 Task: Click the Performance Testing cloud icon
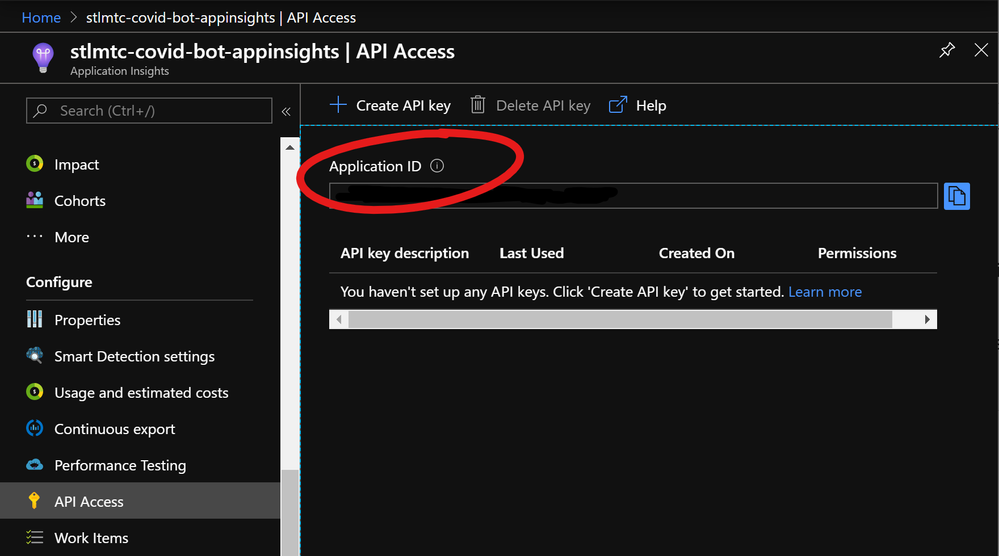tap(34, 464)
